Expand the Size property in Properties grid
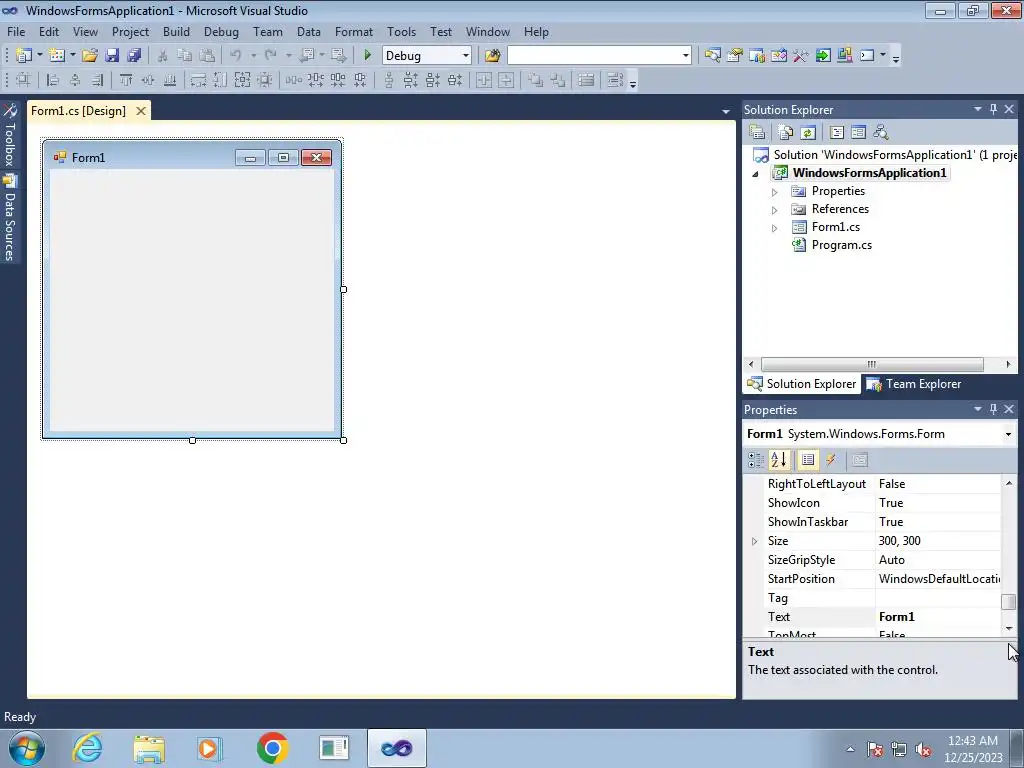 [x=754, y=541]
